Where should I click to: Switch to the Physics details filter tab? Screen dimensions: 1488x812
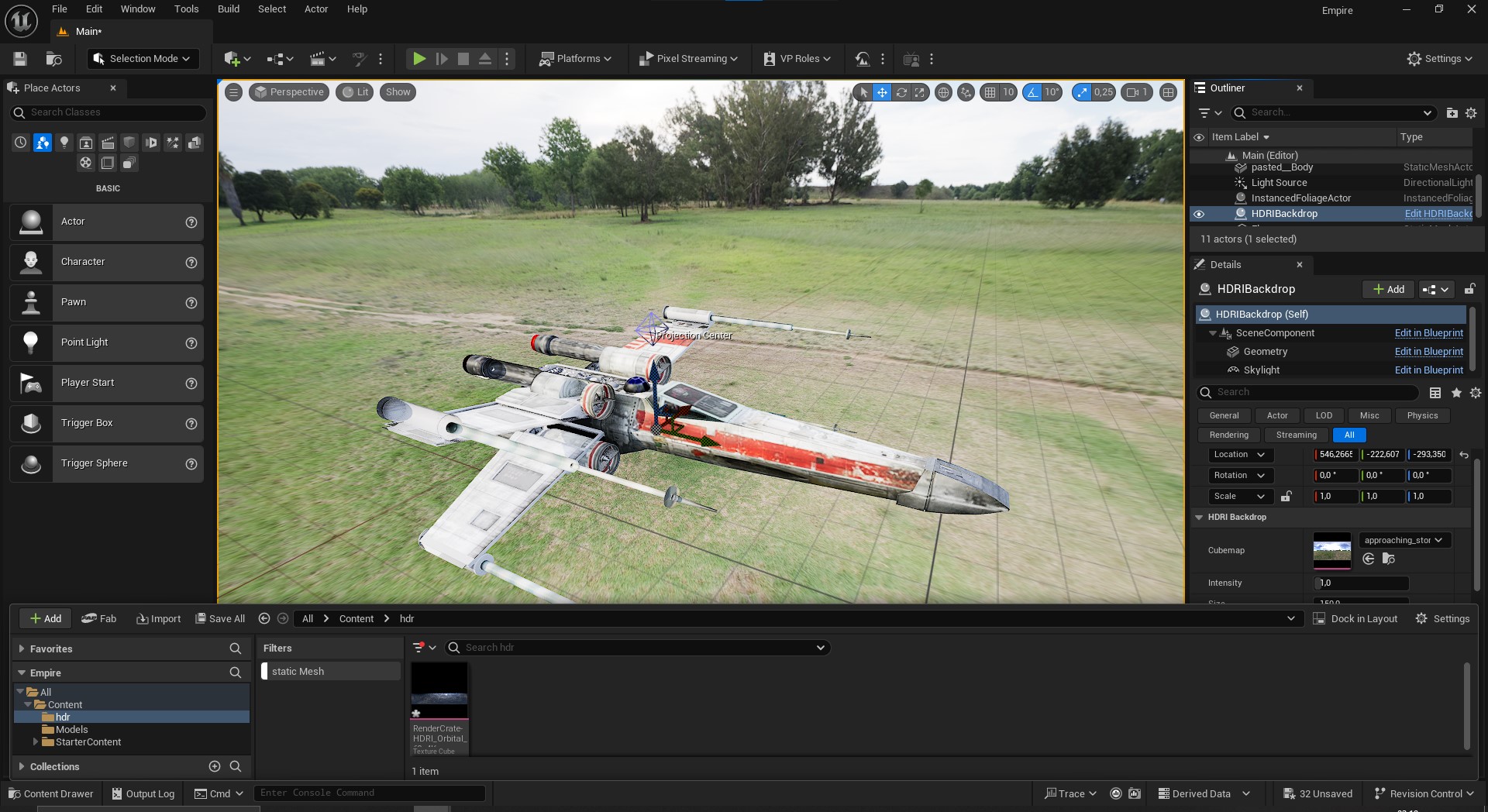click(1422, 416)
